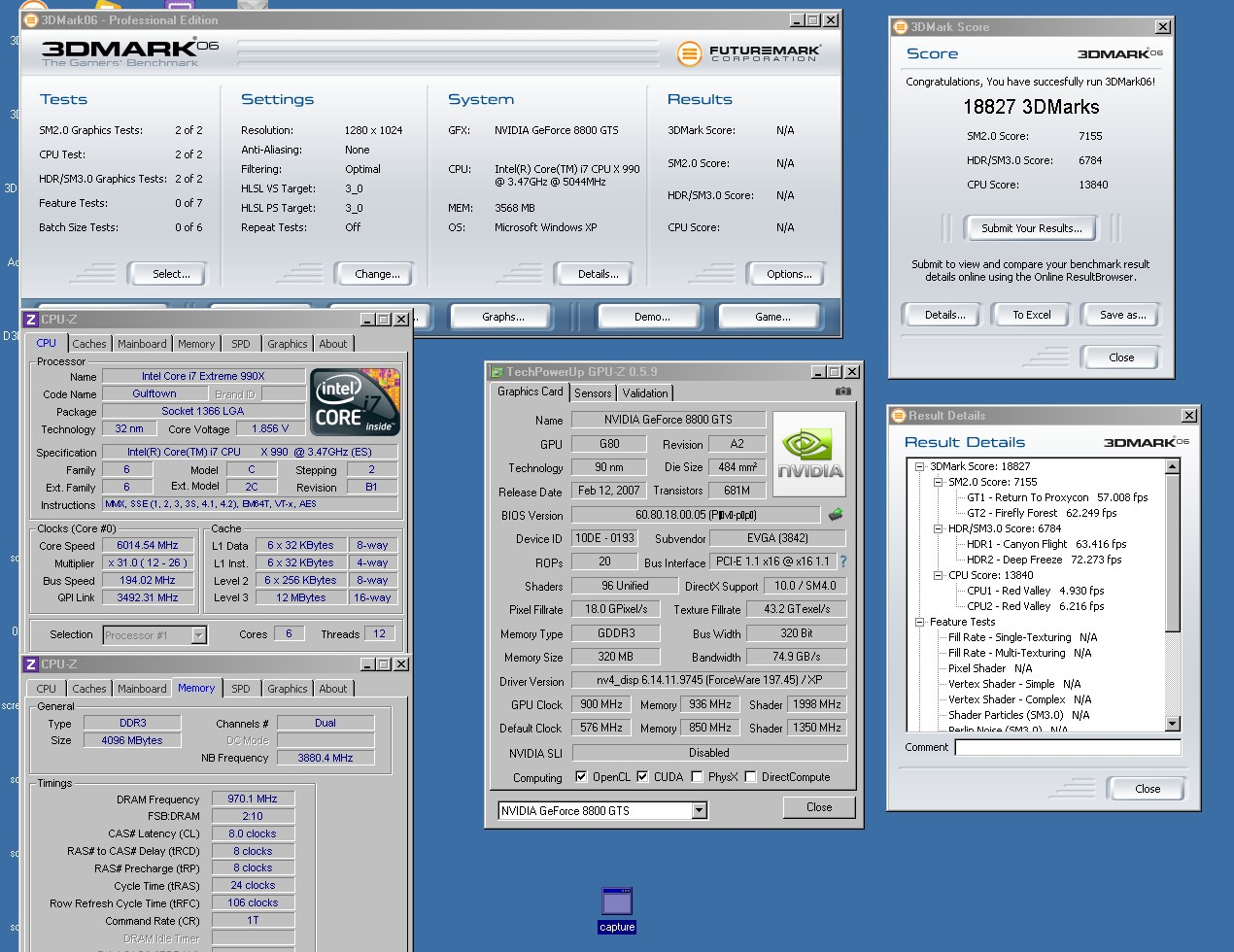
Task: Enable the DirectCompute checkbox
Action: point(750,777)
